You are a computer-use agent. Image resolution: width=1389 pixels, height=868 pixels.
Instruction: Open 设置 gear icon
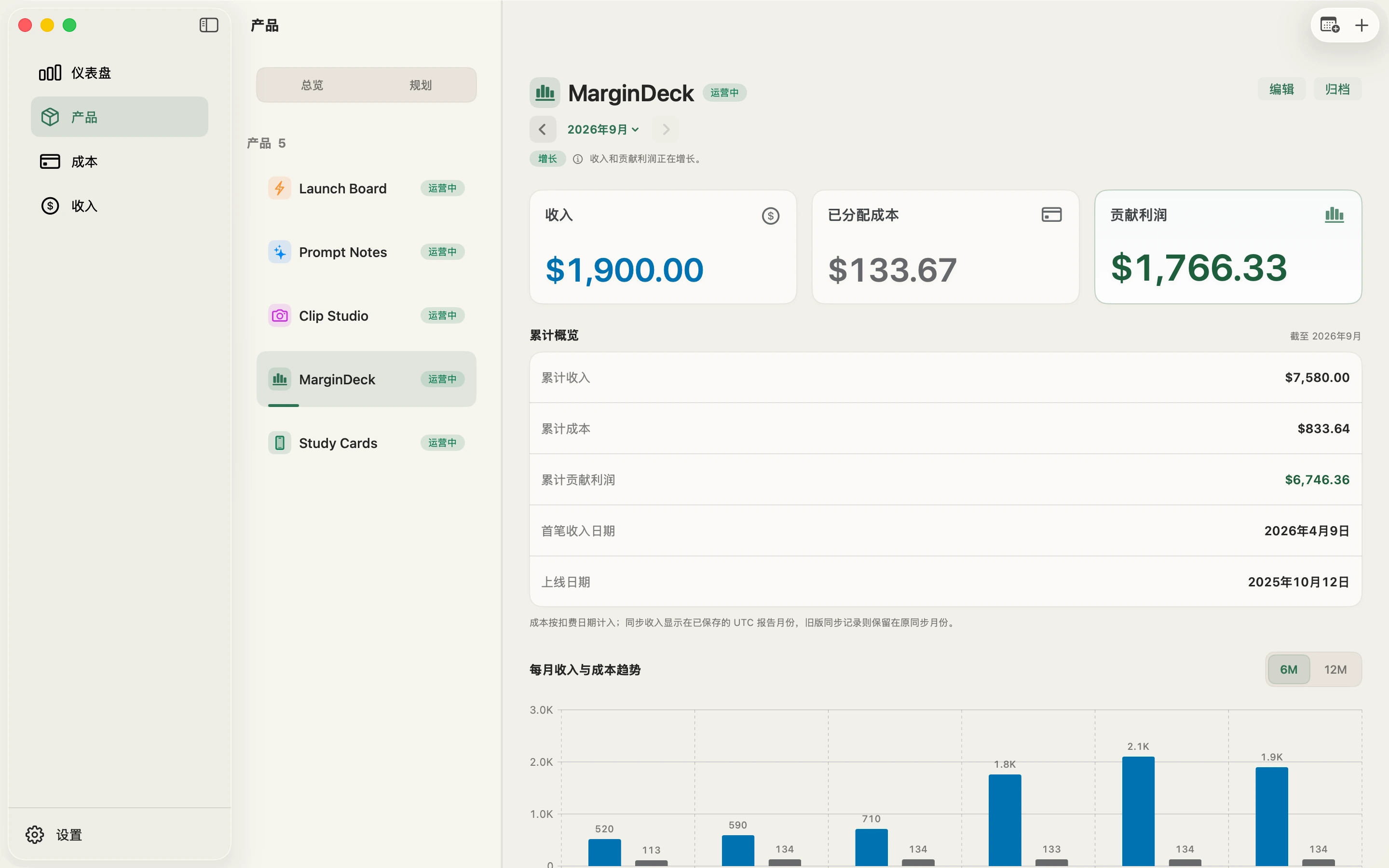[34, 835]
